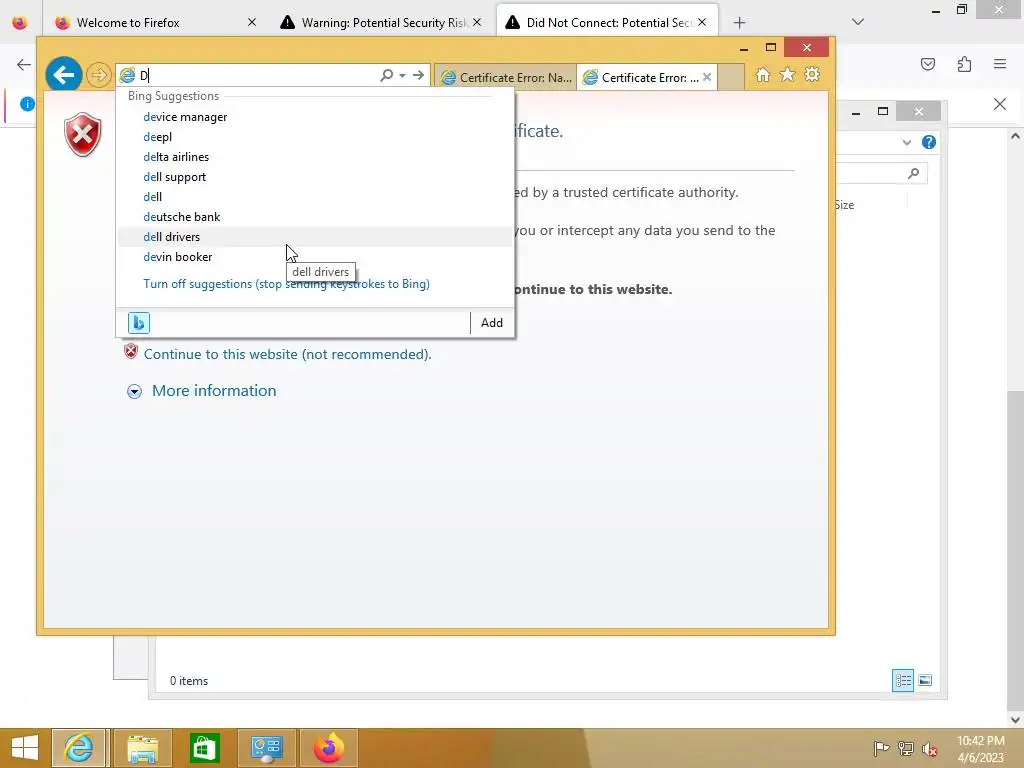Open IE Tools gear icon
The width and height of the screenshot is (1024, 768).
coord(812,74)
